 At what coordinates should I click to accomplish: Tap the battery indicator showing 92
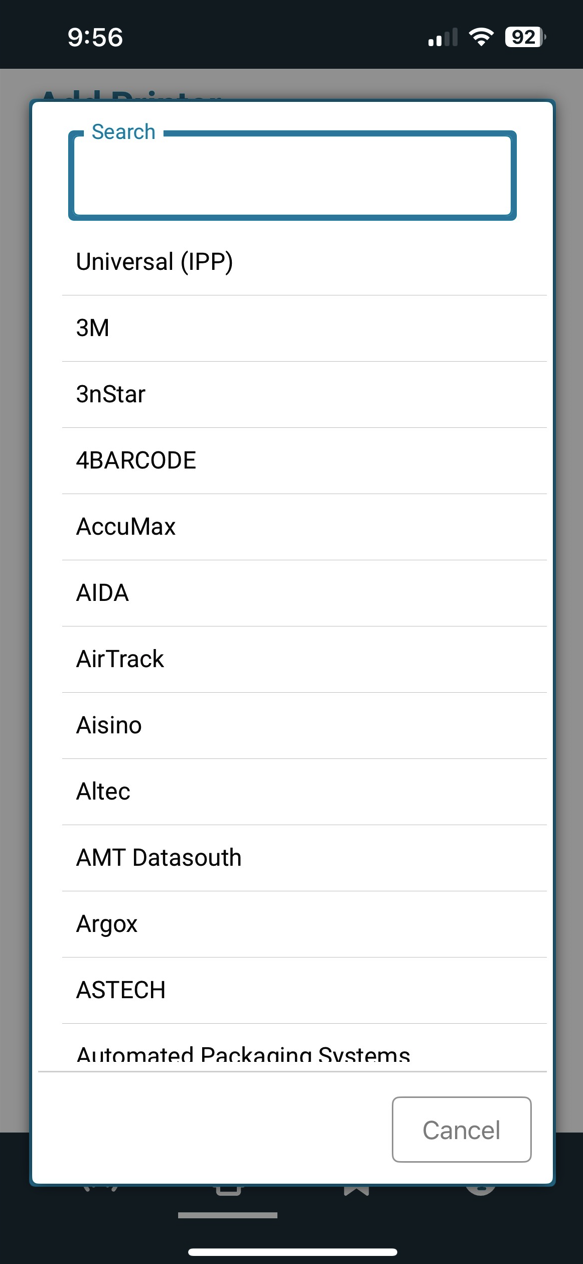(525, 37)
